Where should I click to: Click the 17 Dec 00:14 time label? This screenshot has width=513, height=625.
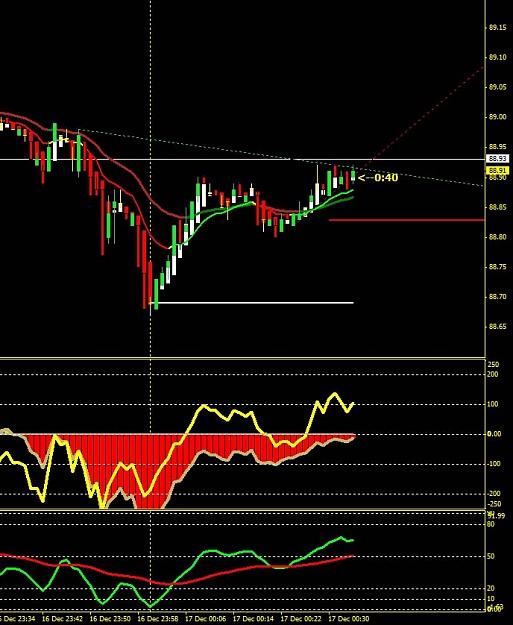pyautogui.click(x=254, y=619)
